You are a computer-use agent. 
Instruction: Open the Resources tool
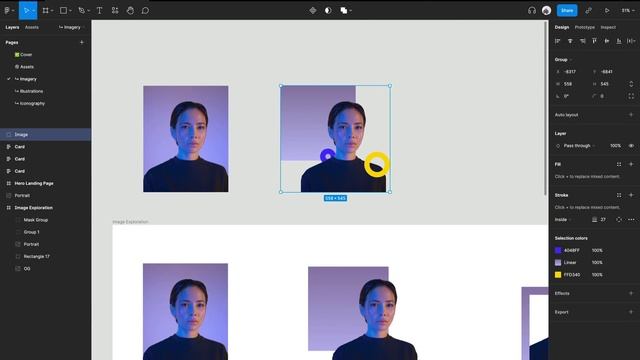pos(115,11)
